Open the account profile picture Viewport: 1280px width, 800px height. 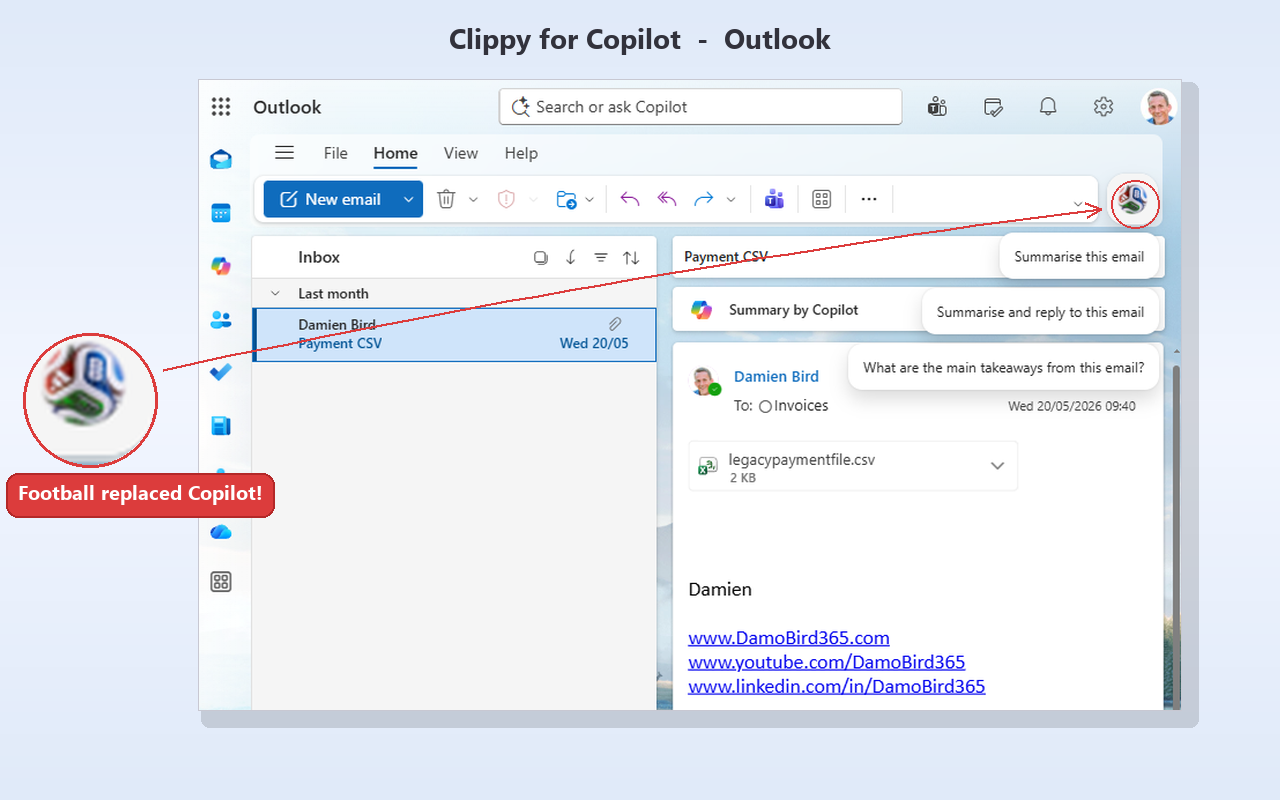click(x=1159, y=107)
